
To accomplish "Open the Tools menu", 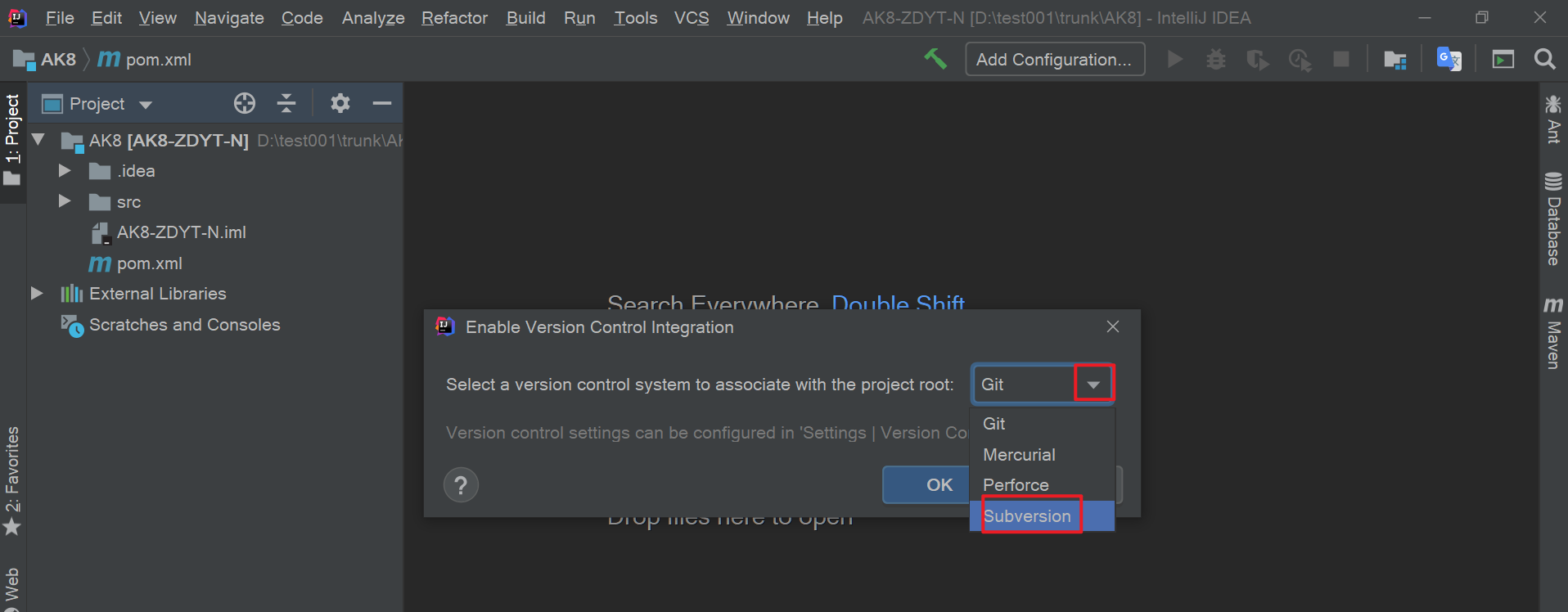I will (x=636, y=18).
